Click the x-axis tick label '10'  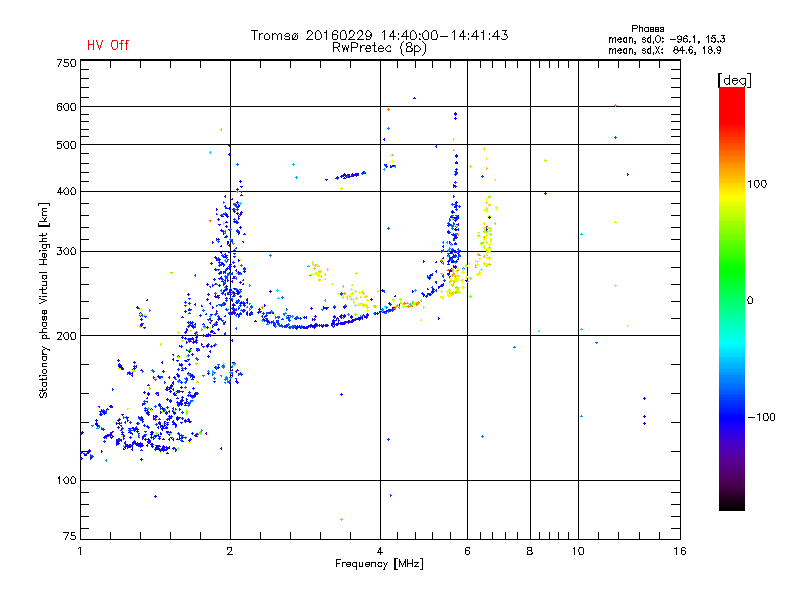tap(578, 551)
